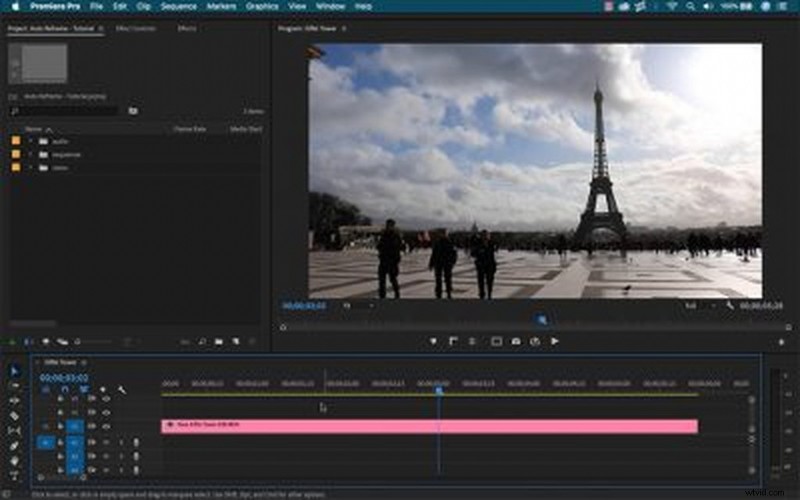Sort by the Name column header
800x500 pixels.
(x=34, y=129)
